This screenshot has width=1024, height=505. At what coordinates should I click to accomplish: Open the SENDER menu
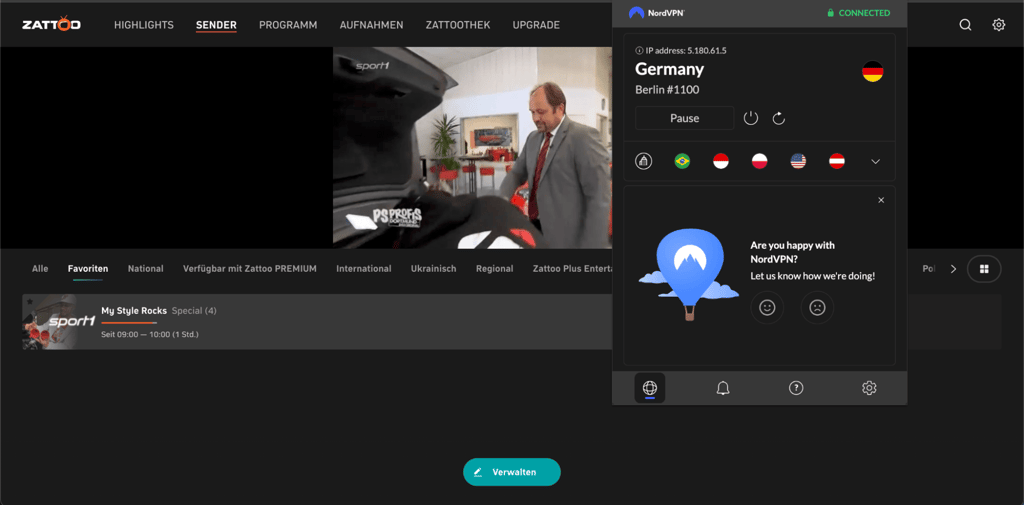click(216, 25)
